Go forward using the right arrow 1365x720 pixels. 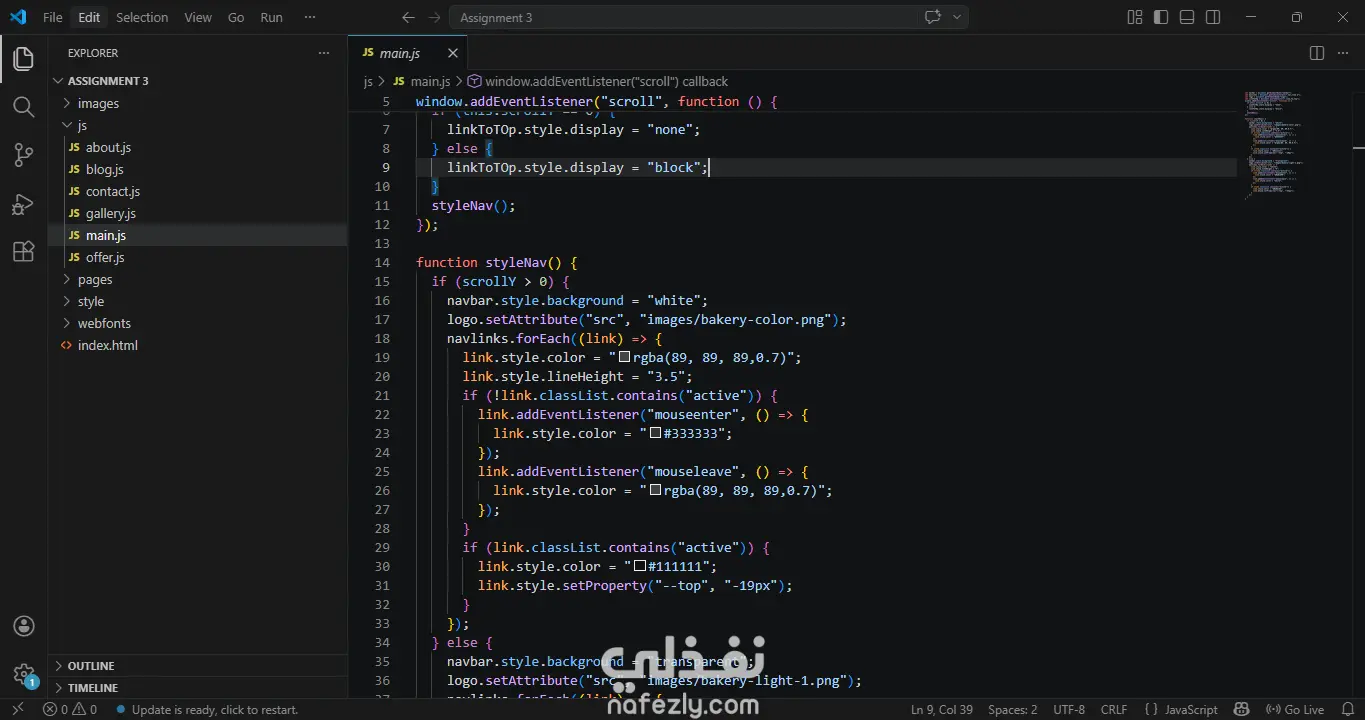(x=434, y=17)
